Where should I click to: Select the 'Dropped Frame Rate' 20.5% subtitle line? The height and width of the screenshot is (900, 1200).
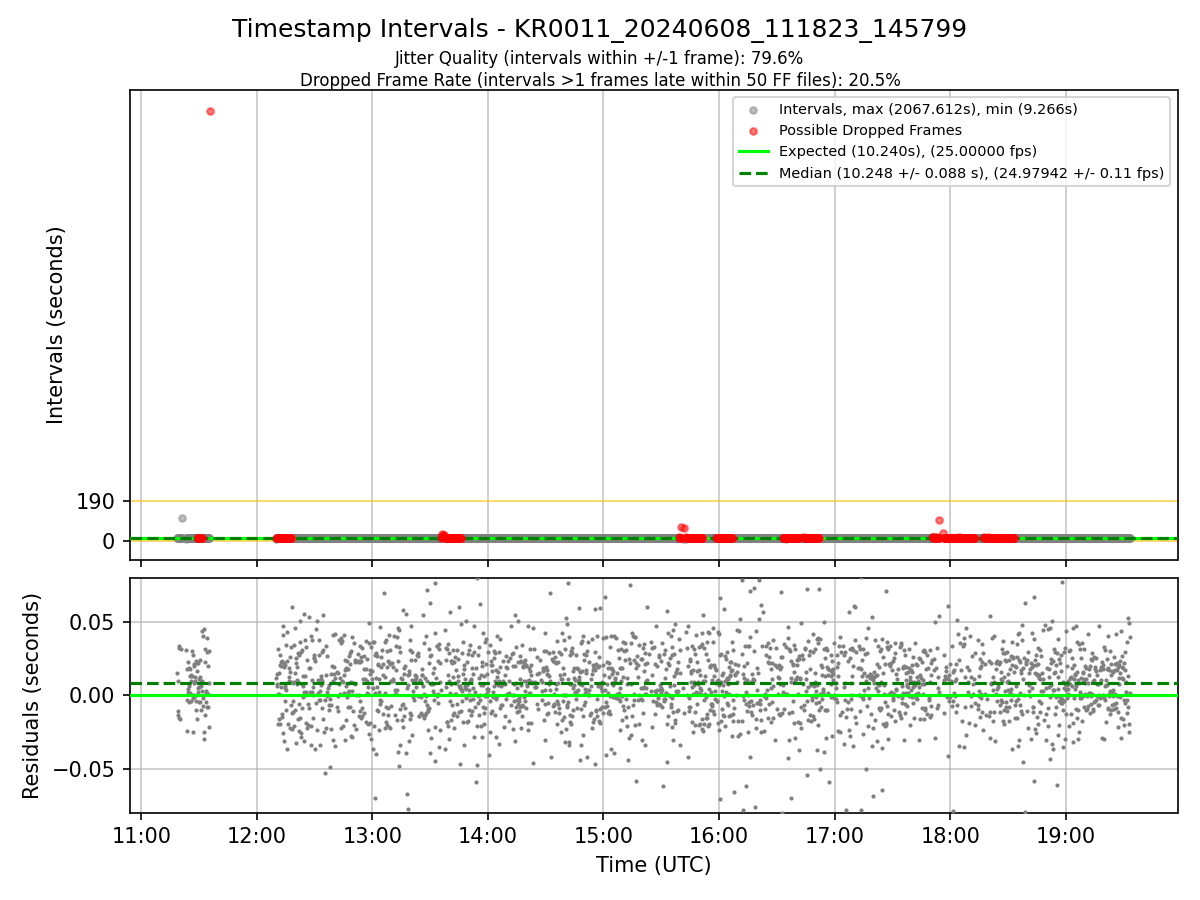coord(600,80)
